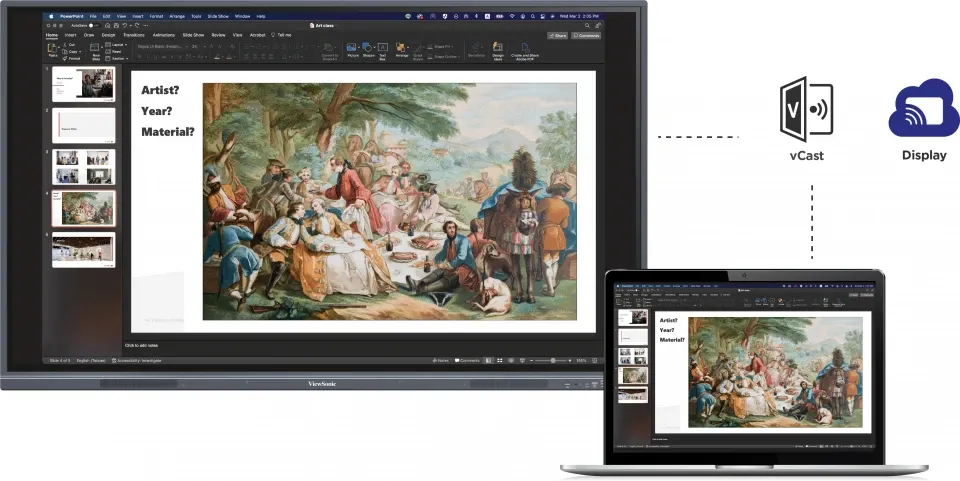Image resolution: width=960 pixels, height=481 pixels.
Task: Open the Comments button at top right
Action: click(x=586, y=35)
